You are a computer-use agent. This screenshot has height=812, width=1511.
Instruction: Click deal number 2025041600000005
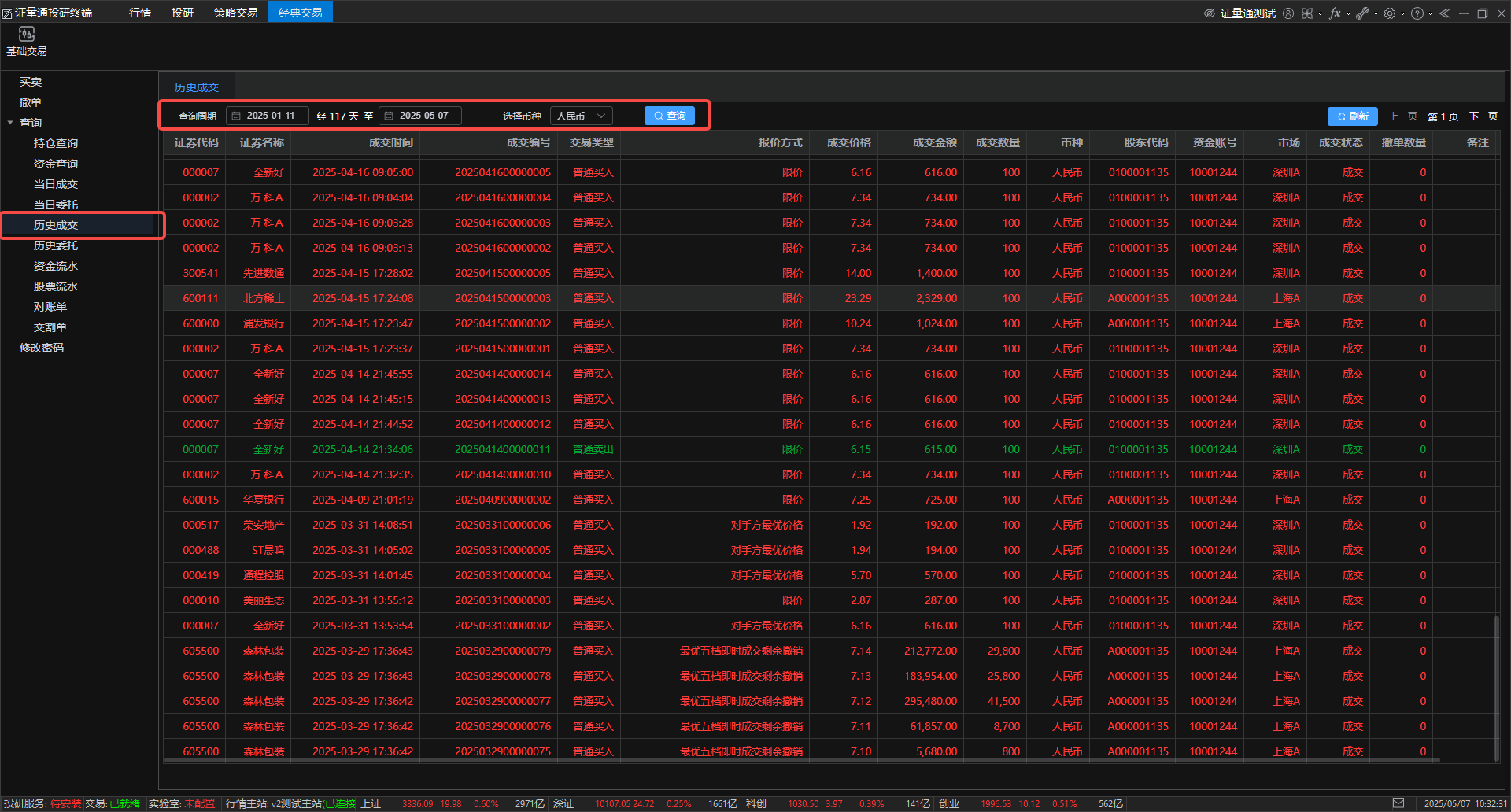[503, 172]
